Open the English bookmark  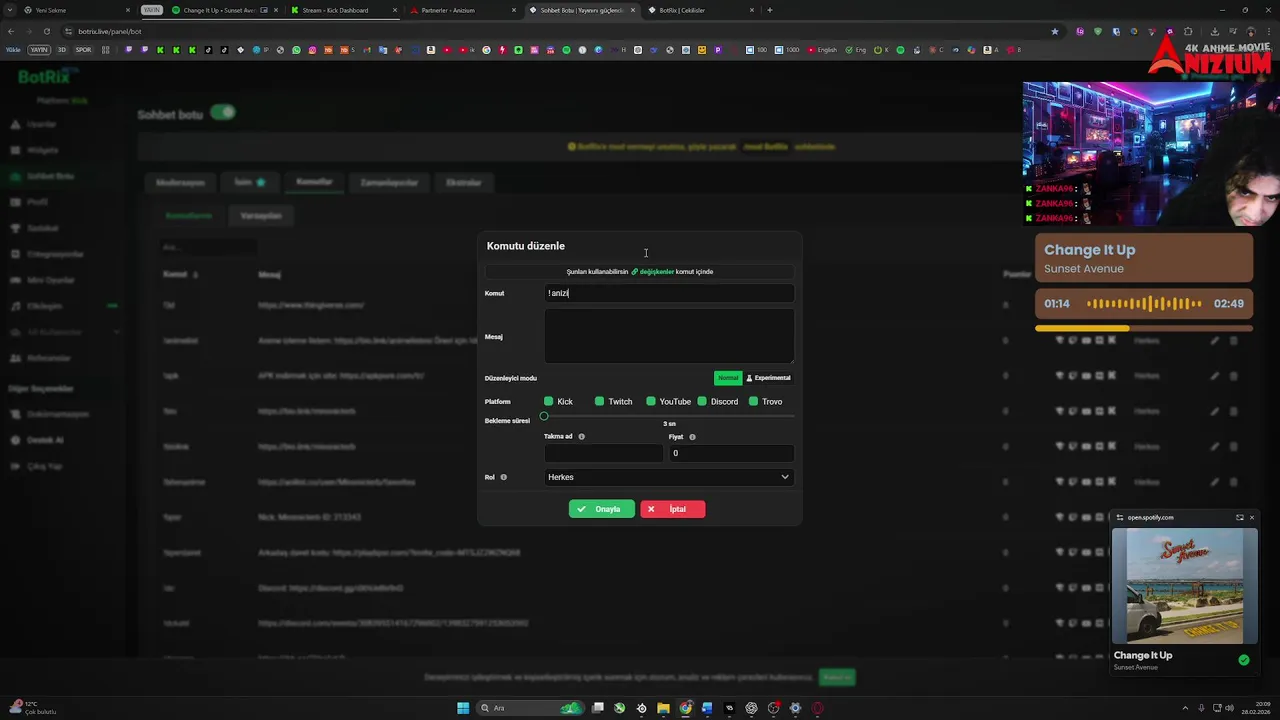pyautogui.click(x=821, y=50)
